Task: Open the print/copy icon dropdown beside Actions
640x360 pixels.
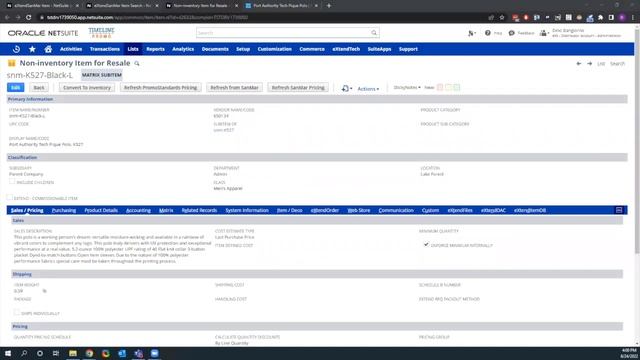Action: 347,88
